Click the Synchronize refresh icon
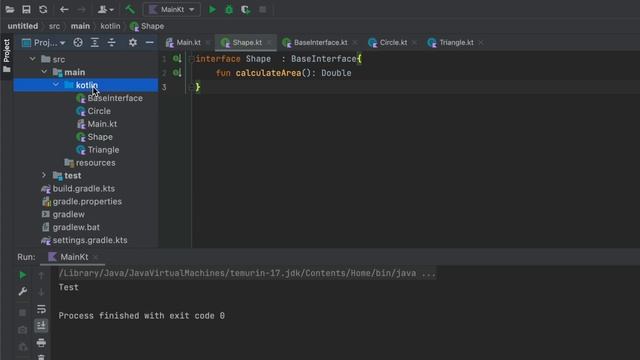The height and width of the screenshot is (360, 640). coord(43,9)
